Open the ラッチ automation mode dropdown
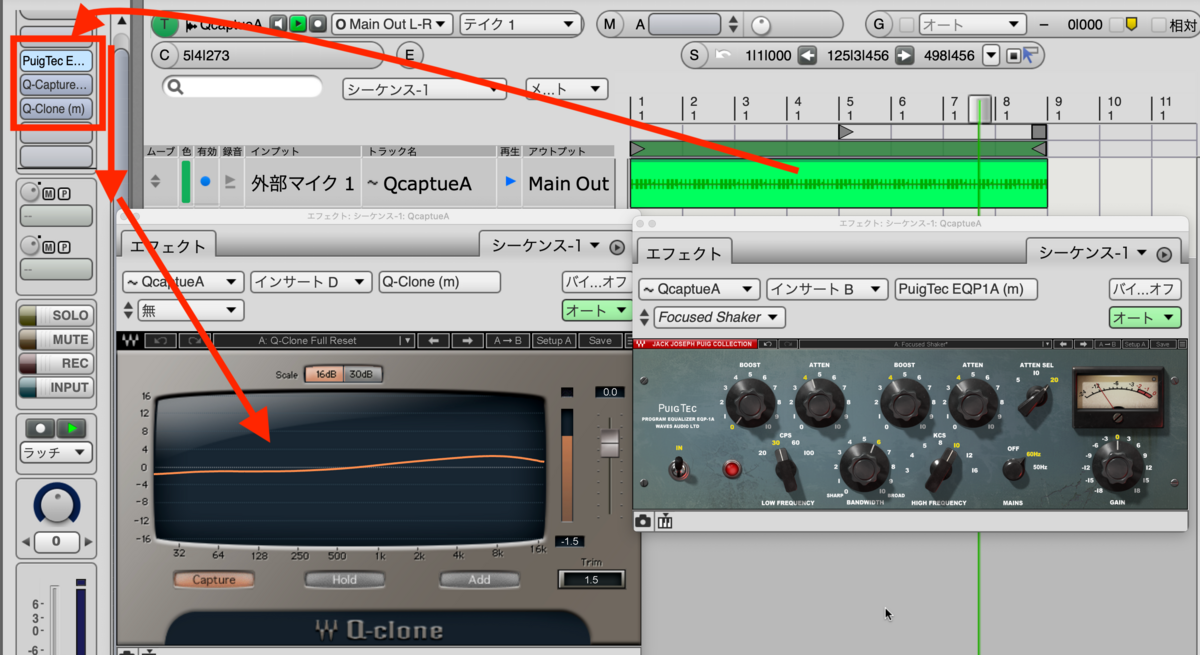The height and width of the screenshot is (655, 1200). click(x=56, y=453)
